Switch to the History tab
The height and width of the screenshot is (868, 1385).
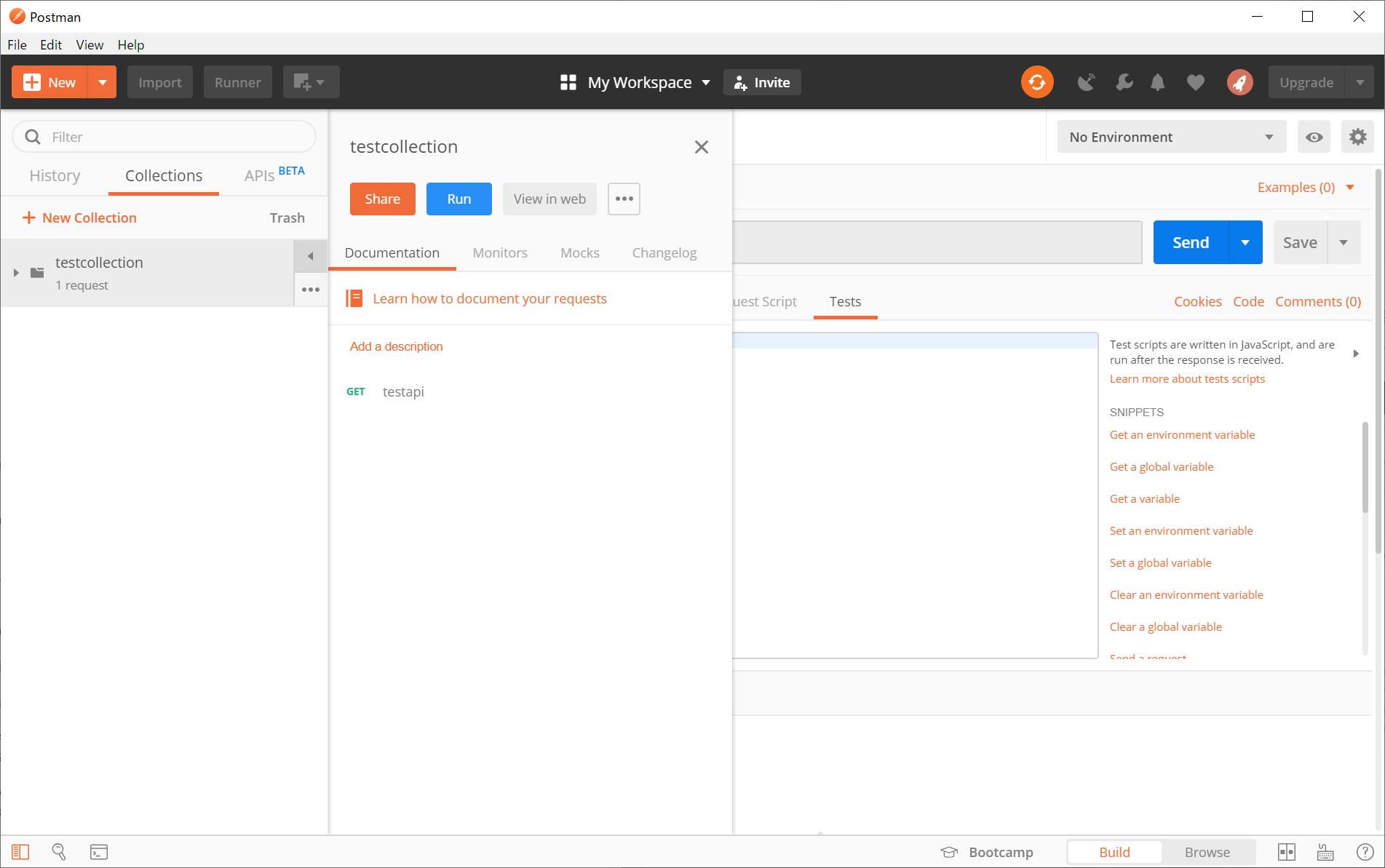(55, 175)
